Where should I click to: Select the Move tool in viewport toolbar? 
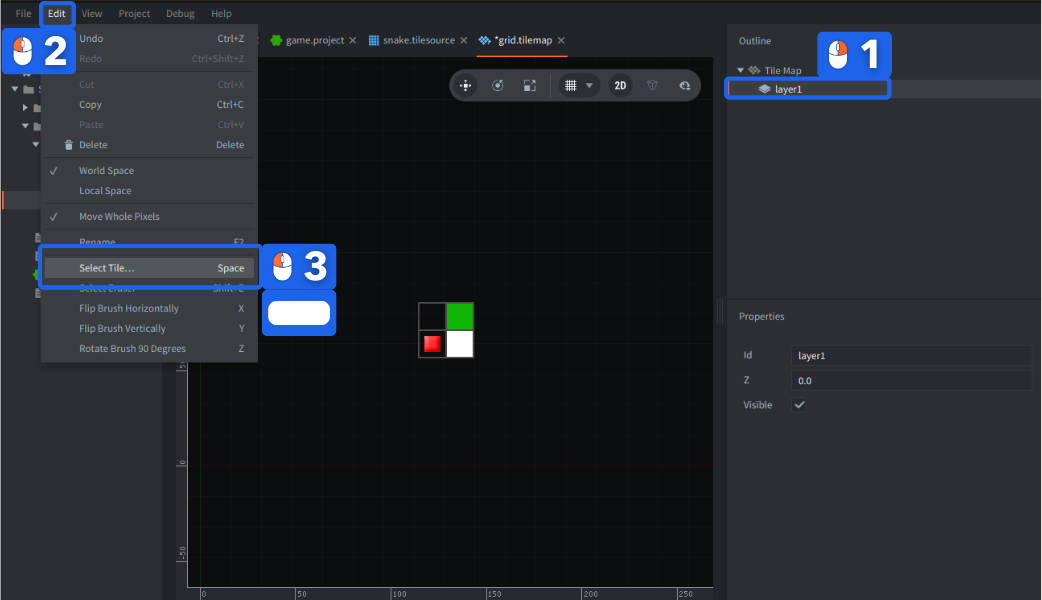coord(465,86)
